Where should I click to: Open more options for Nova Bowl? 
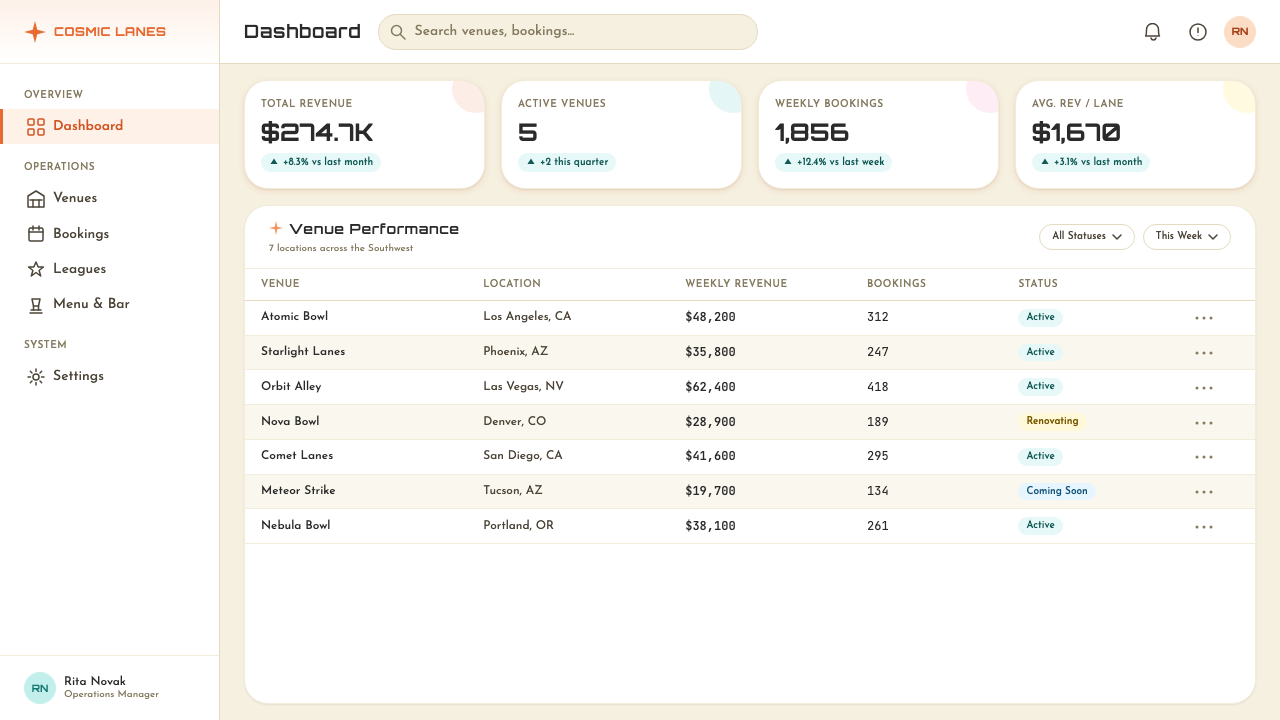click(1204, 422)
